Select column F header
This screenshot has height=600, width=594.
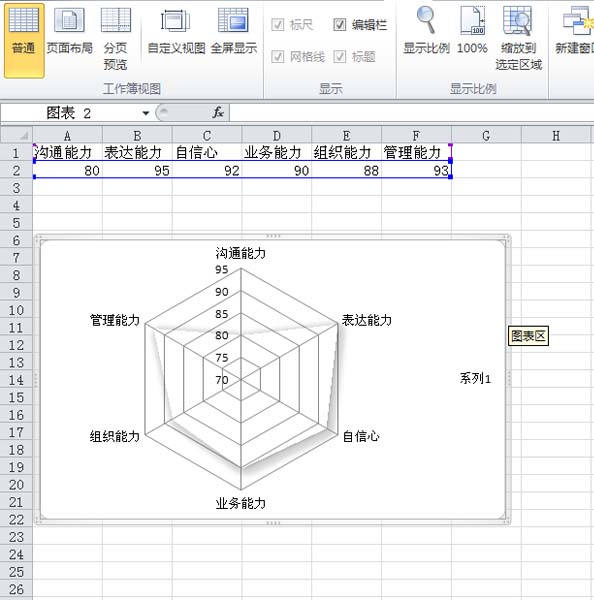(x=416, y=135)
